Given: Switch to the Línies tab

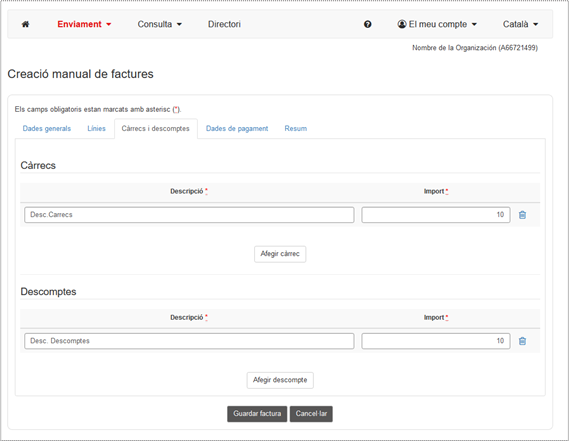Looking at the screenshot, I should (x=96, y=128).
